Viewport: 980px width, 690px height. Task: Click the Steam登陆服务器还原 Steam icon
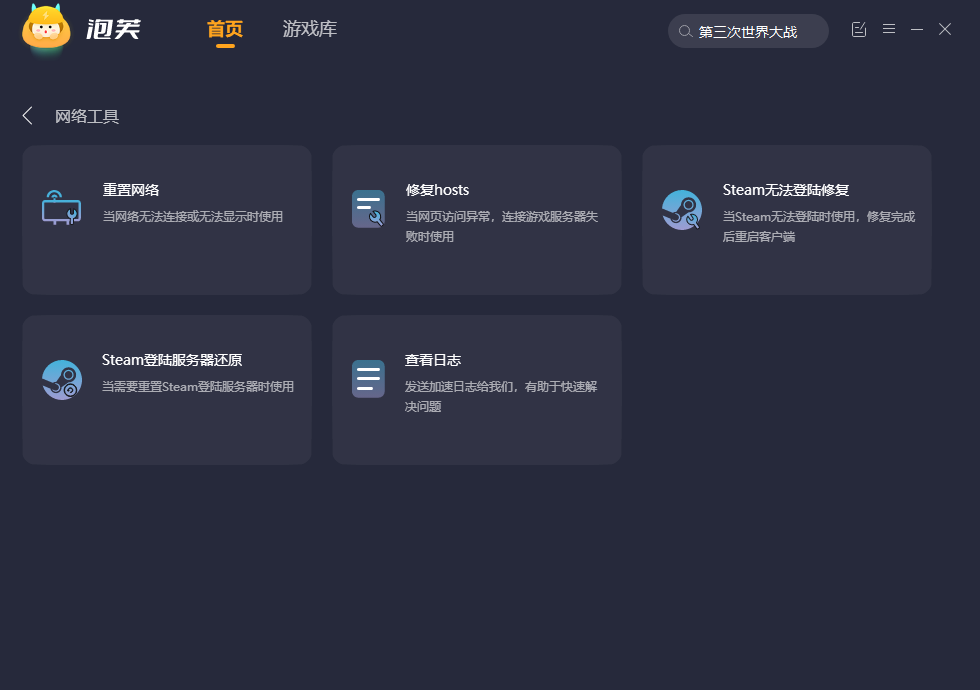click(62, 380)
